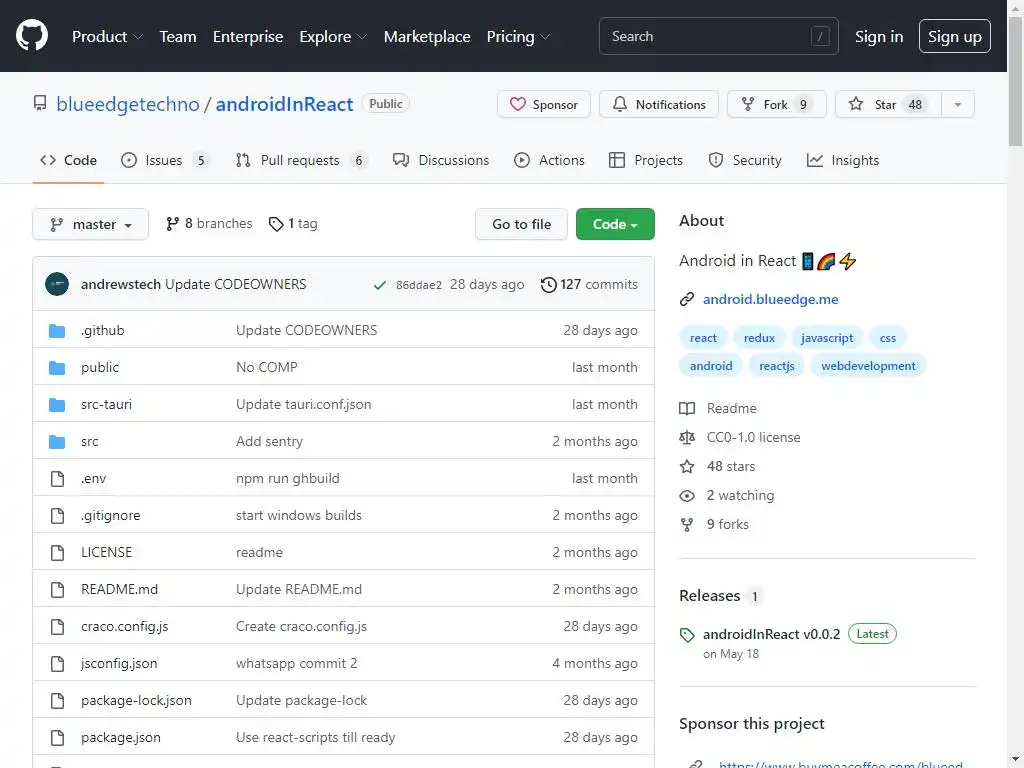Click the release tag icon by androidInReact v0.0.2

click(687, 635)
